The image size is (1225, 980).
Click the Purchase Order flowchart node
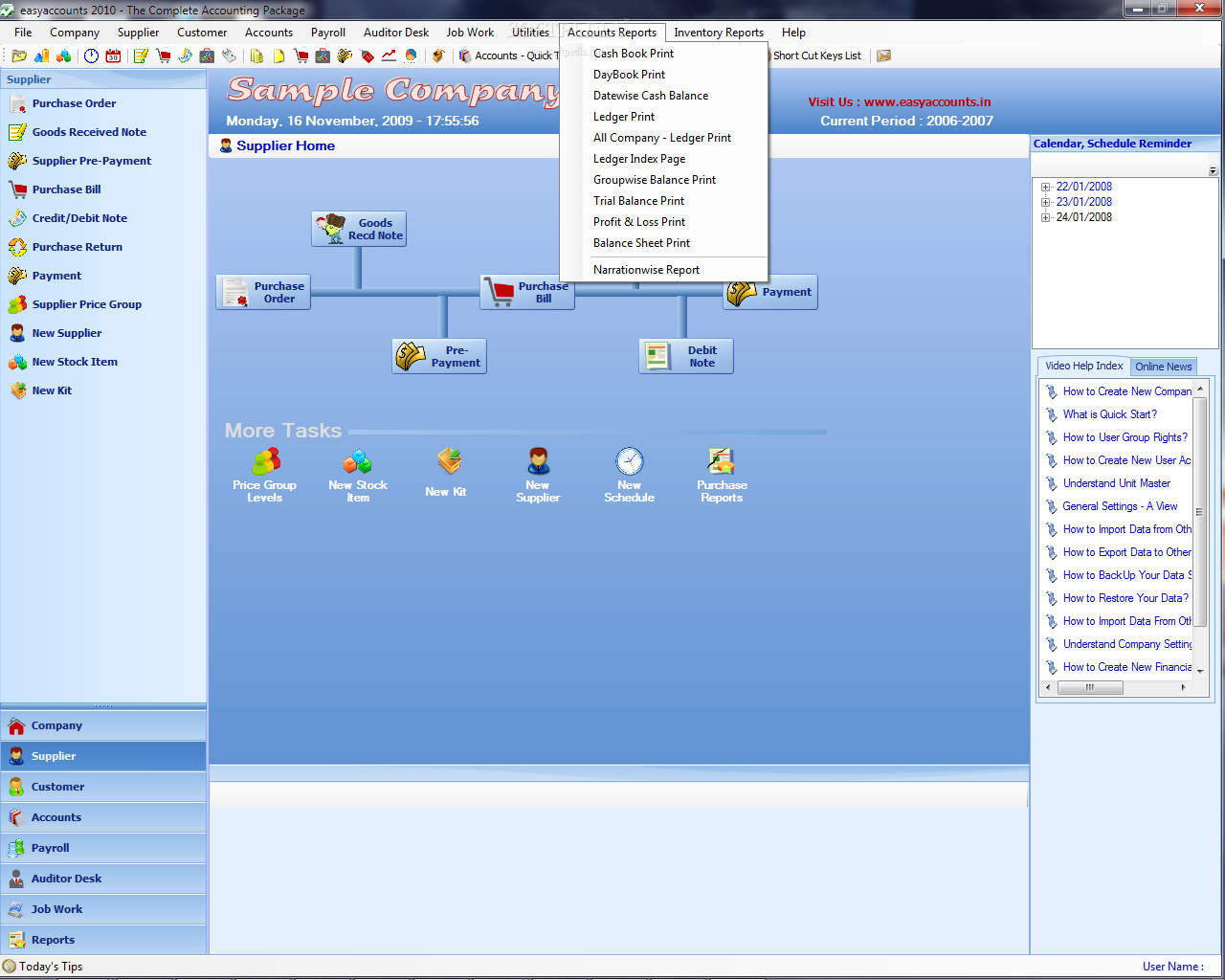263,292
